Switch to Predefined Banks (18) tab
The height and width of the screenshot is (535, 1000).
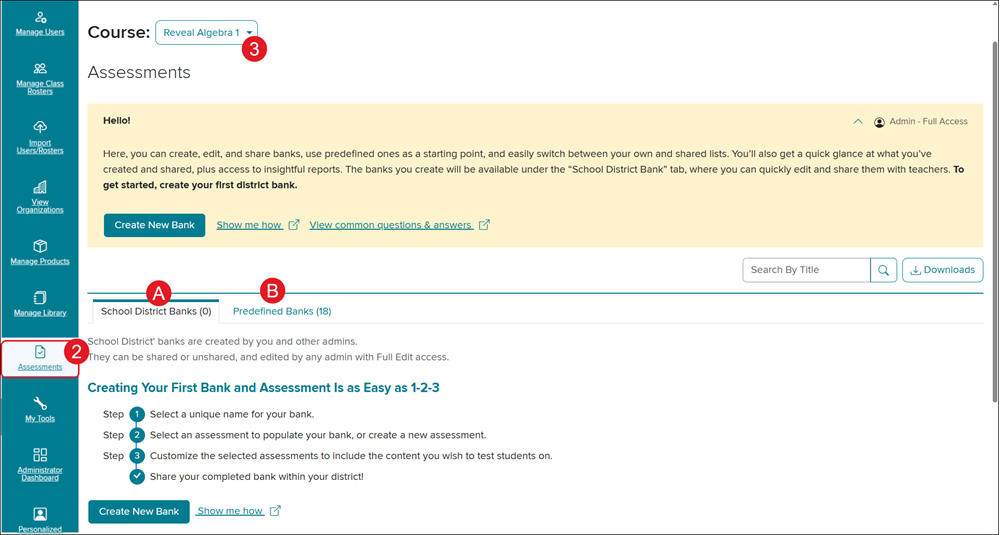click(x=282, y=312)
